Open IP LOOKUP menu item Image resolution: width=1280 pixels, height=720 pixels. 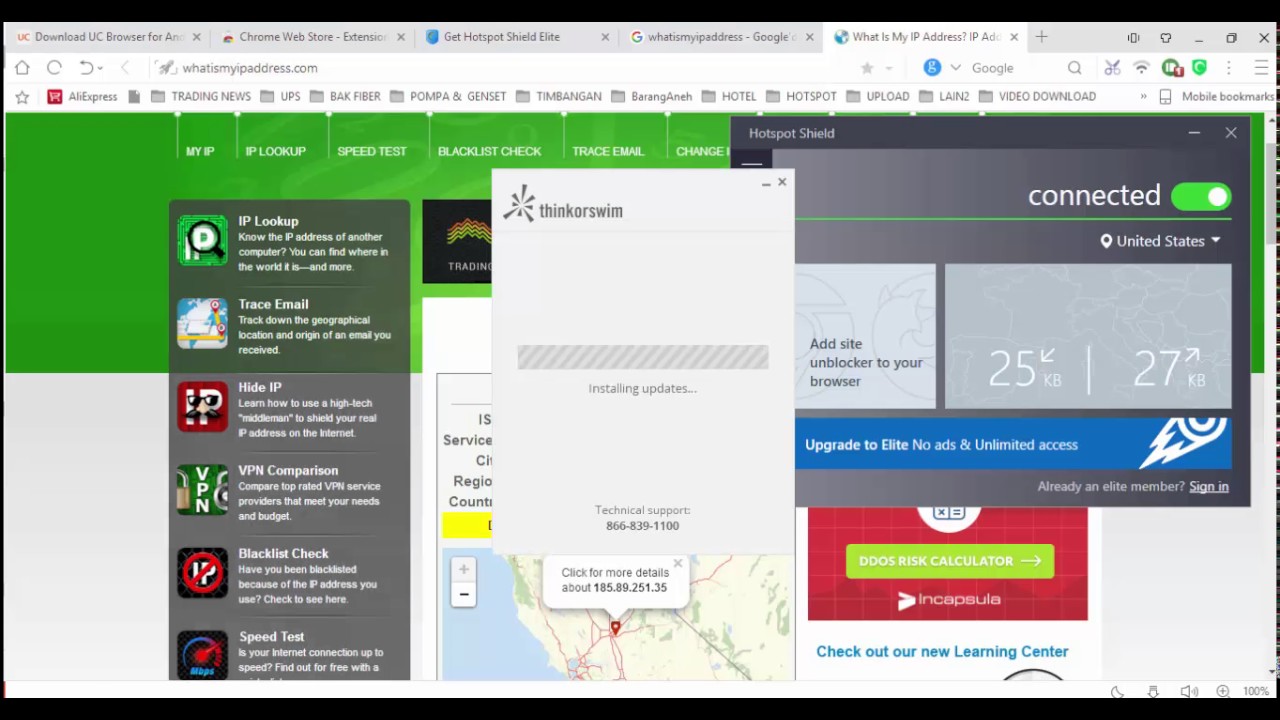pos(276,151)
